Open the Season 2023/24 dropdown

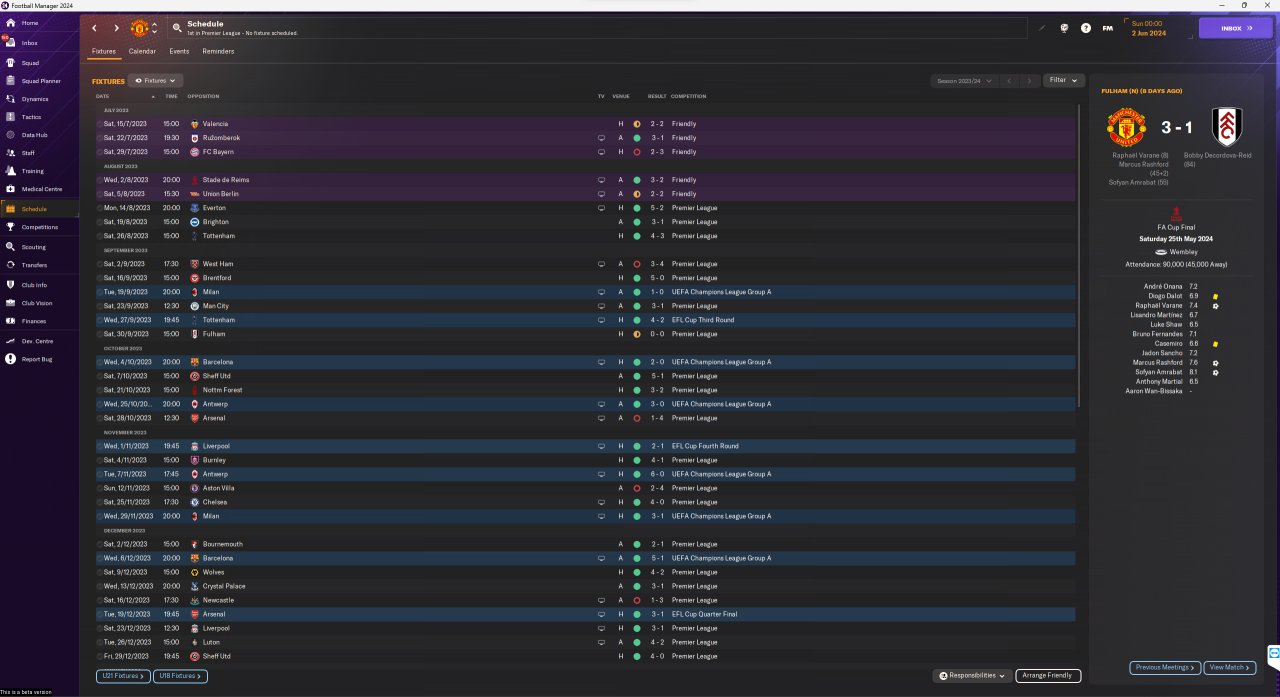click(x=963, y=80)
